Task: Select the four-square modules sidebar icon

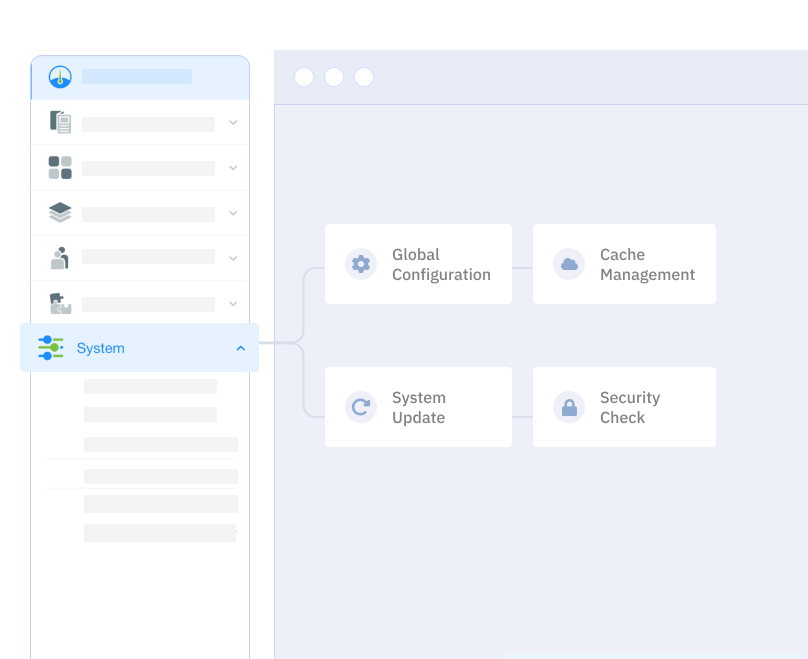Action: click(x=60, y=167)
